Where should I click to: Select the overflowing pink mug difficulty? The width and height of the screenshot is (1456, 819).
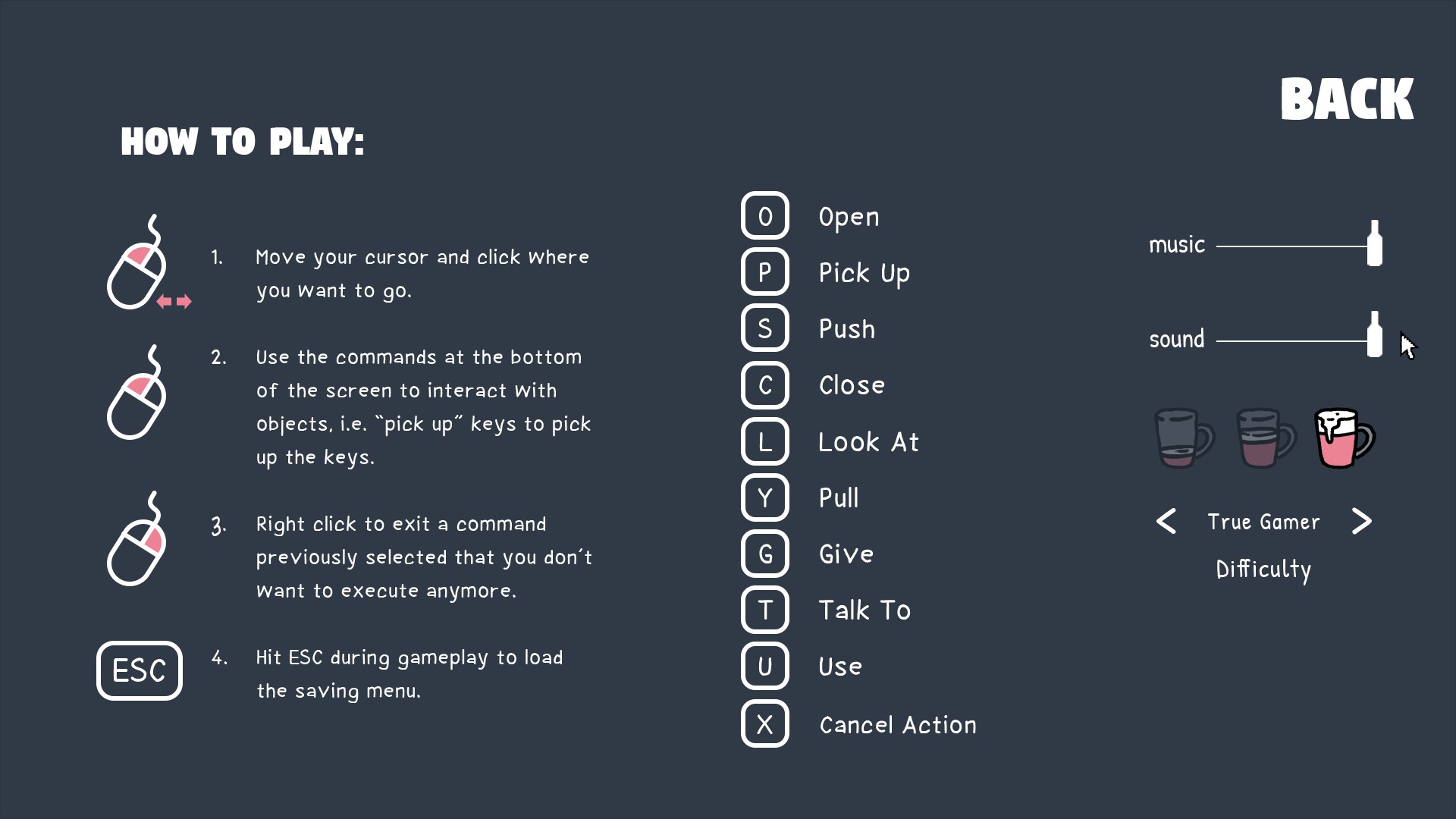tap(1344, 438)
